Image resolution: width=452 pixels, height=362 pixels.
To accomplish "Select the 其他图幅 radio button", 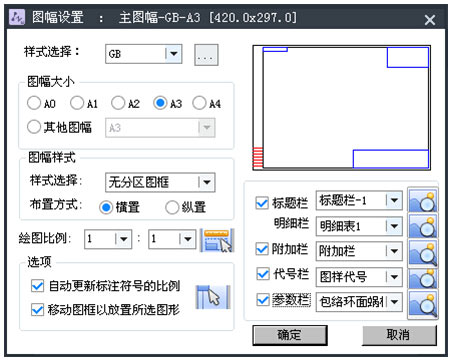I will (x=34, y=127).
